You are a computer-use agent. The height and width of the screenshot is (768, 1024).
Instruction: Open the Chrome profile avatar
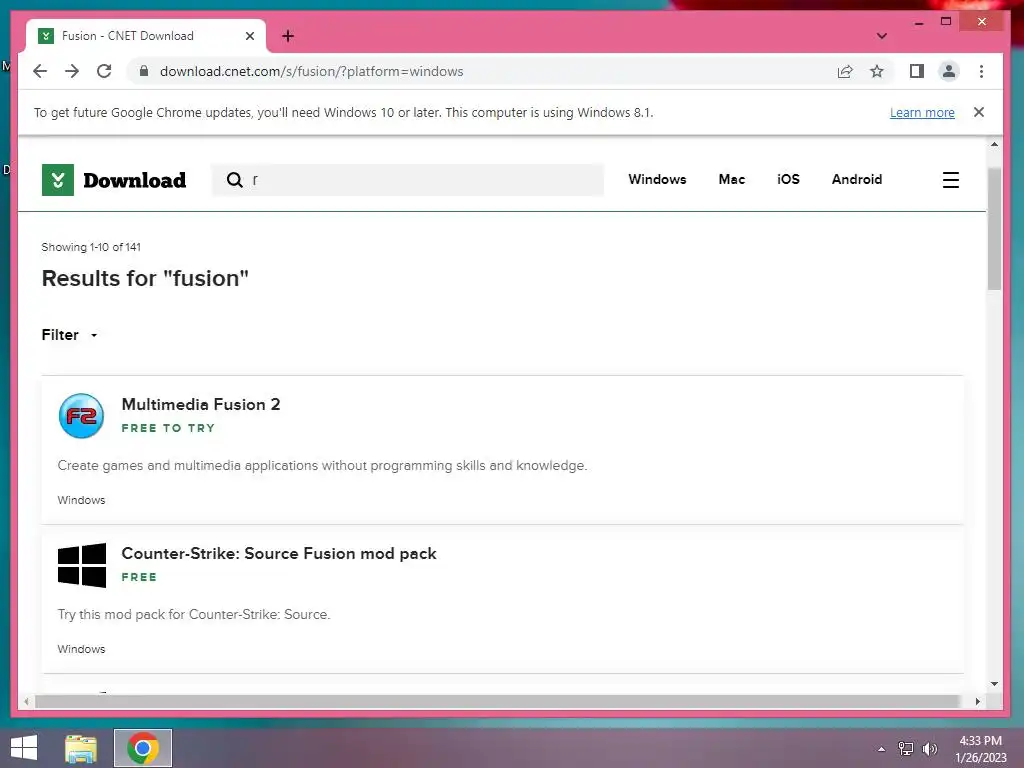pos(949,71)
